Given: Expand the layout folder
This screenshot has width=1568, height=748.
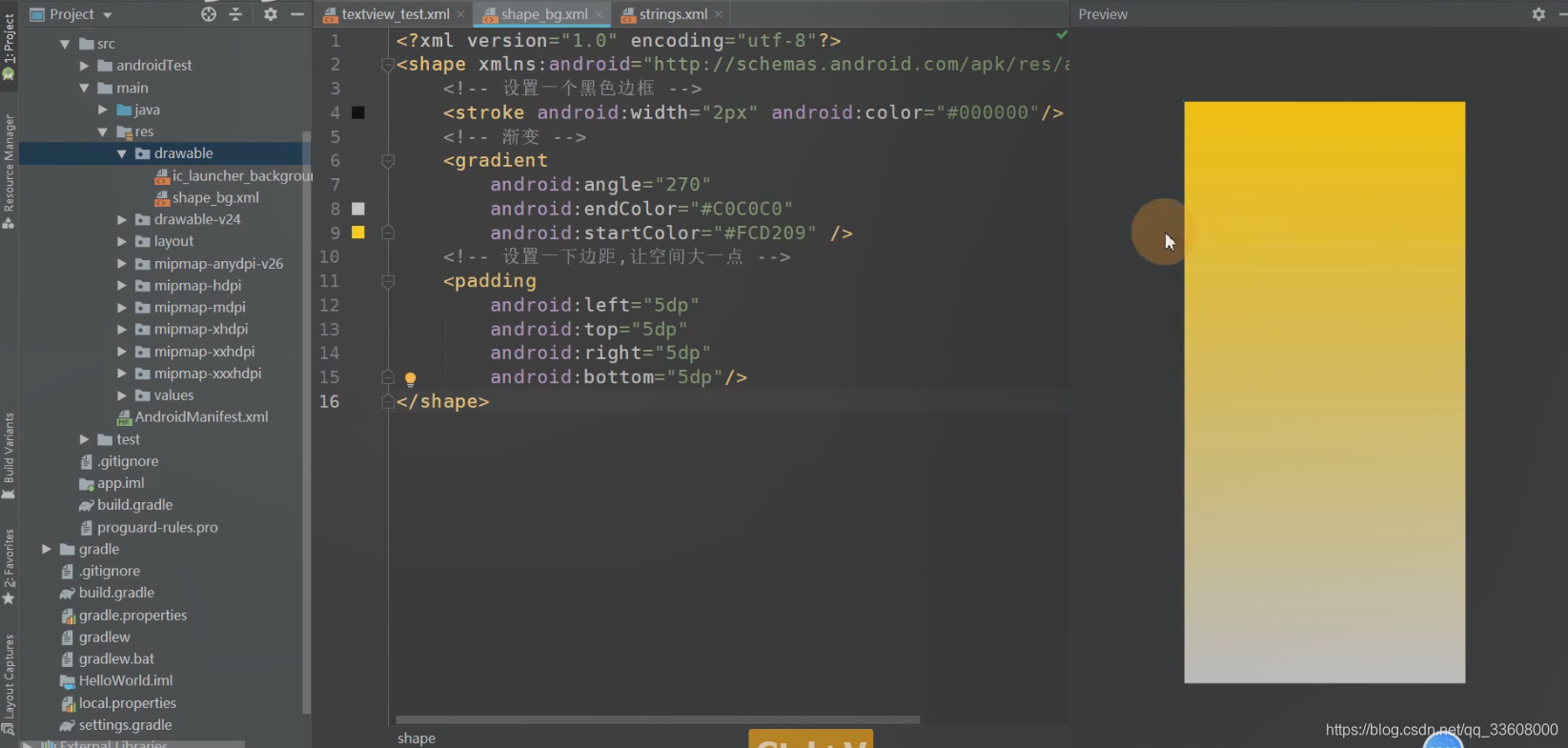Looking at the screenshot, I should click(x=122, y=241).
